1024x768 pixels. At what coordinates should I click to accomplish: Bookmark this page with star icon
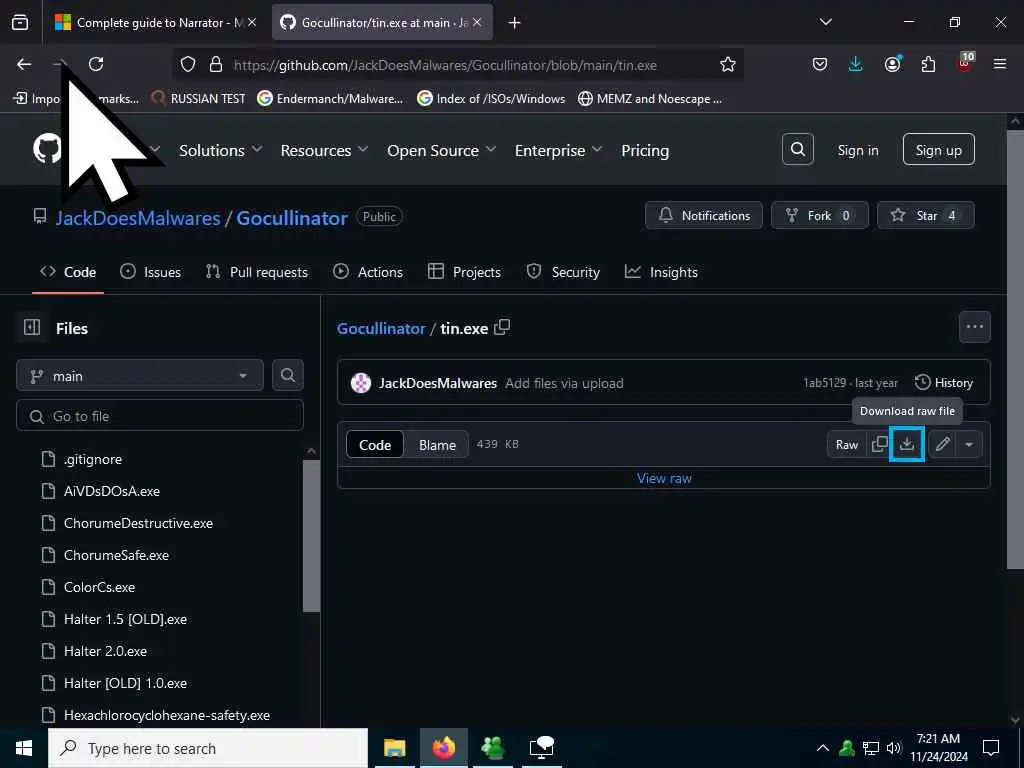coord(728,64)
